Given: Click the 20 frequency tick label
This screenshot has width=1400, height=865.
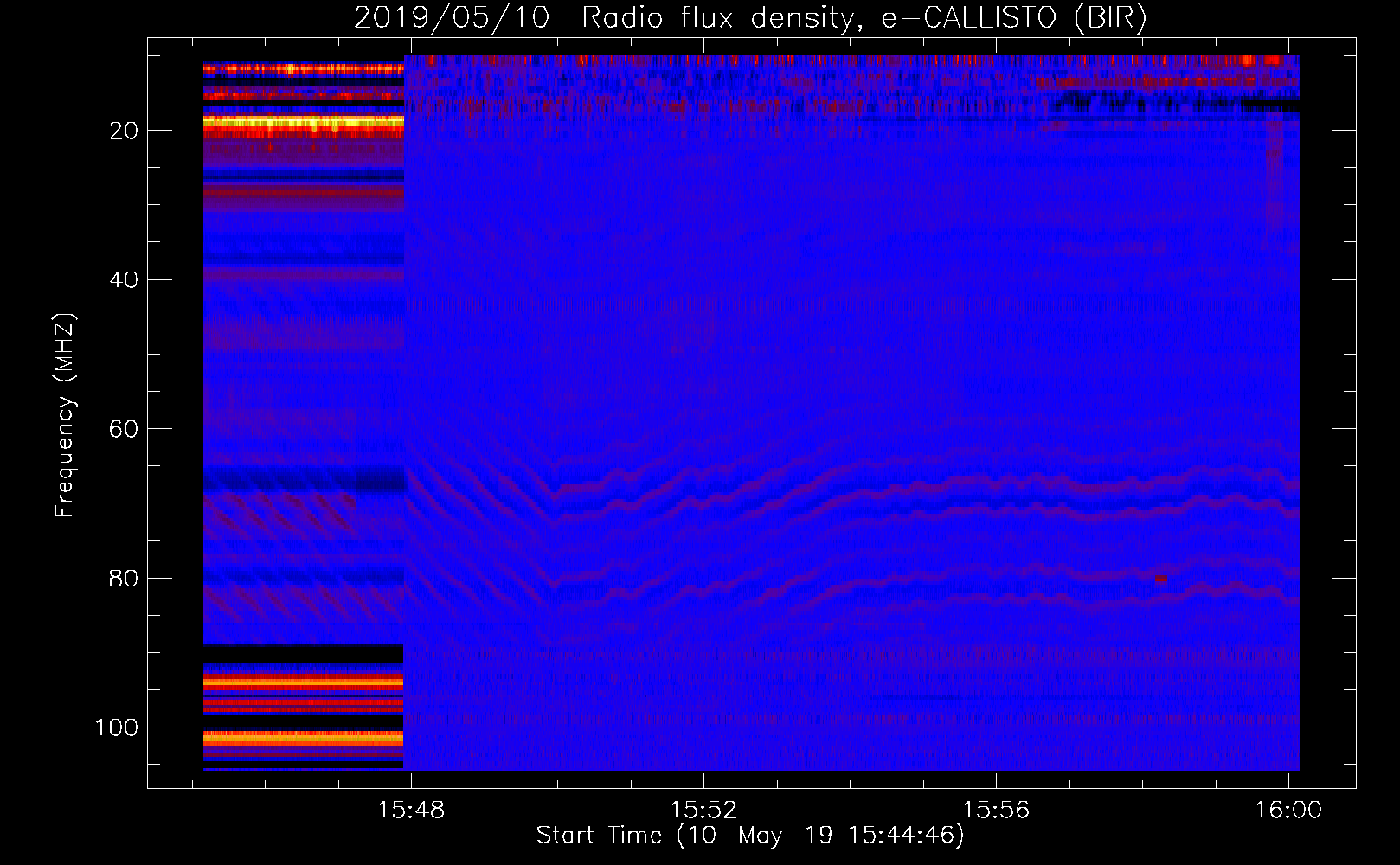Looking at the screenshot, I should tap(125, 131).
